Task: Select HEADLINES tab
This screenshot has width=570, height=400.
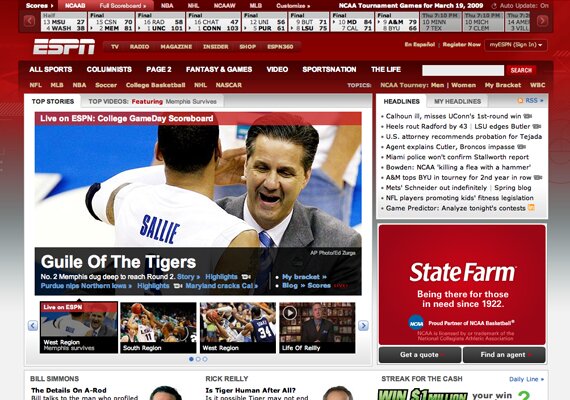Action: (x=401, y=101)
